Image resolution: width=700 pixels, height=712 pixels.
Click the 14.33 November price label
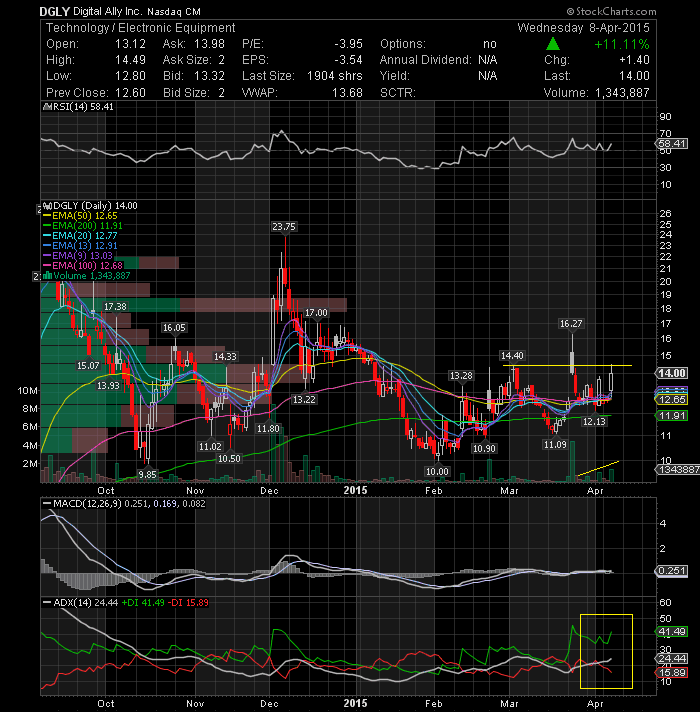(x=225, y=356)
